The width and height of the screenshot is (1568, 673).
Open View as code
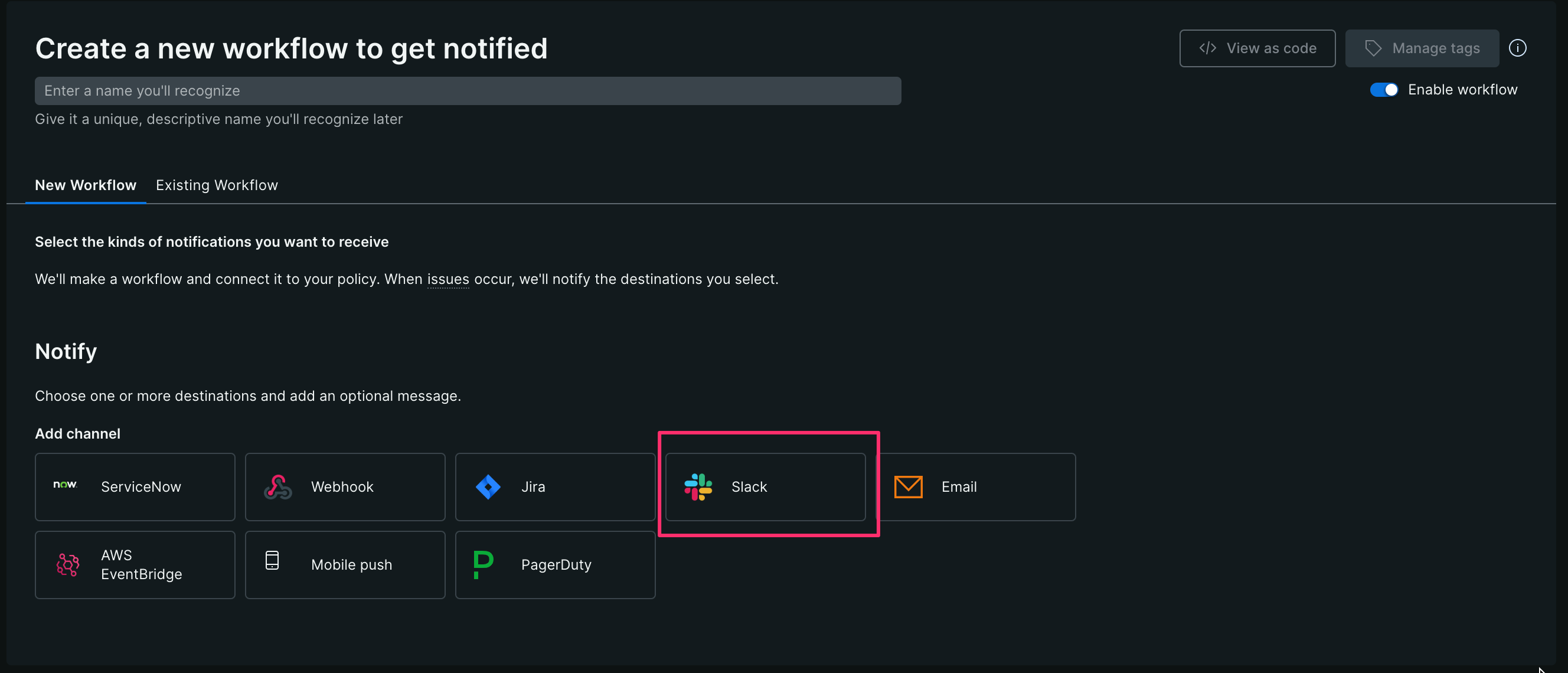(1257, 48)
